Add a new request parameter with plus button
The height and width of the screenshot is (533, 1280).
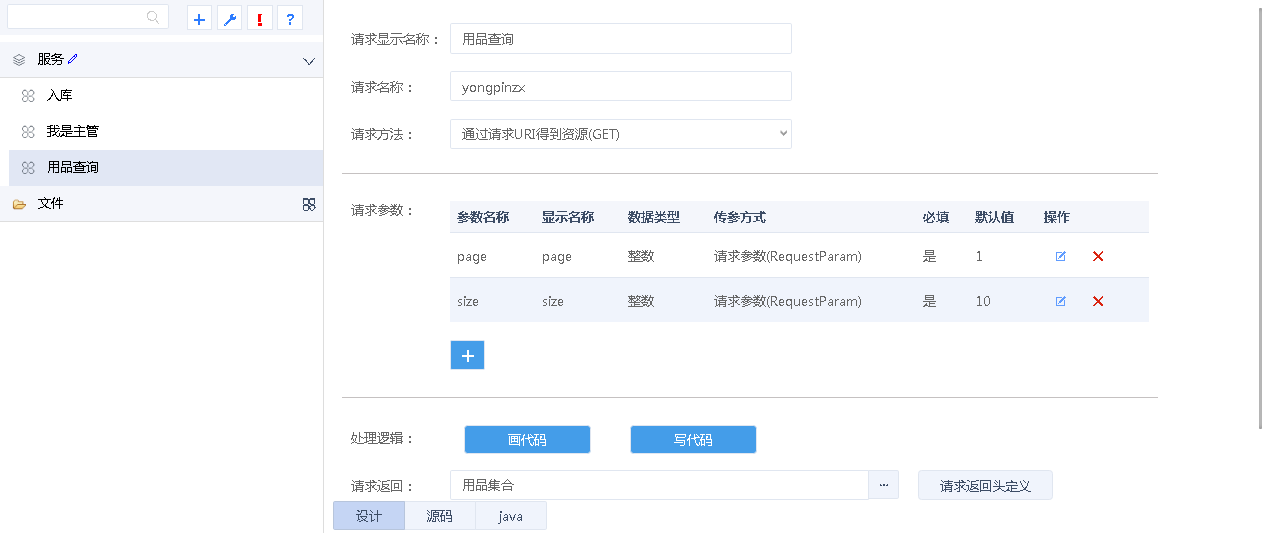467,355
